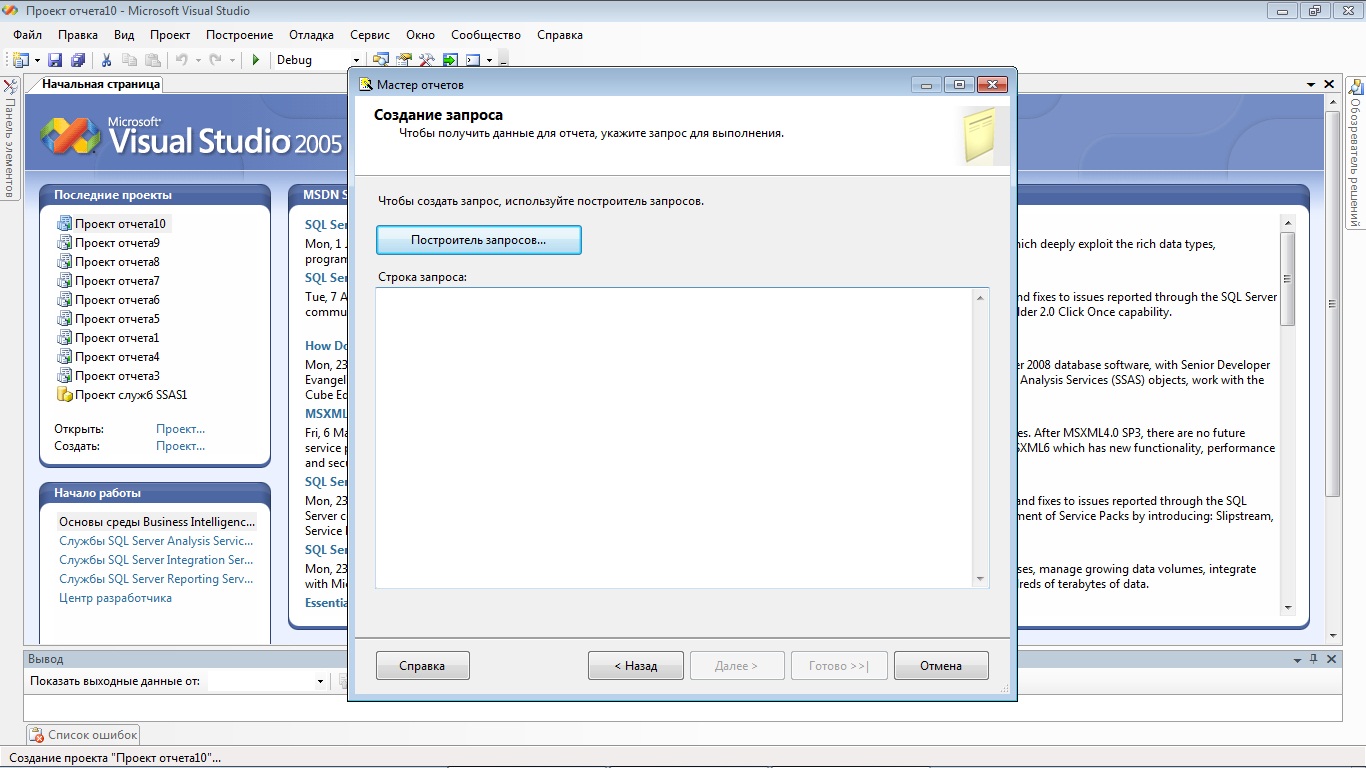This screenshot has height=768, width=1366.
Task: Select recent project Проект отчета5
Action: click(x=117, y=319)
